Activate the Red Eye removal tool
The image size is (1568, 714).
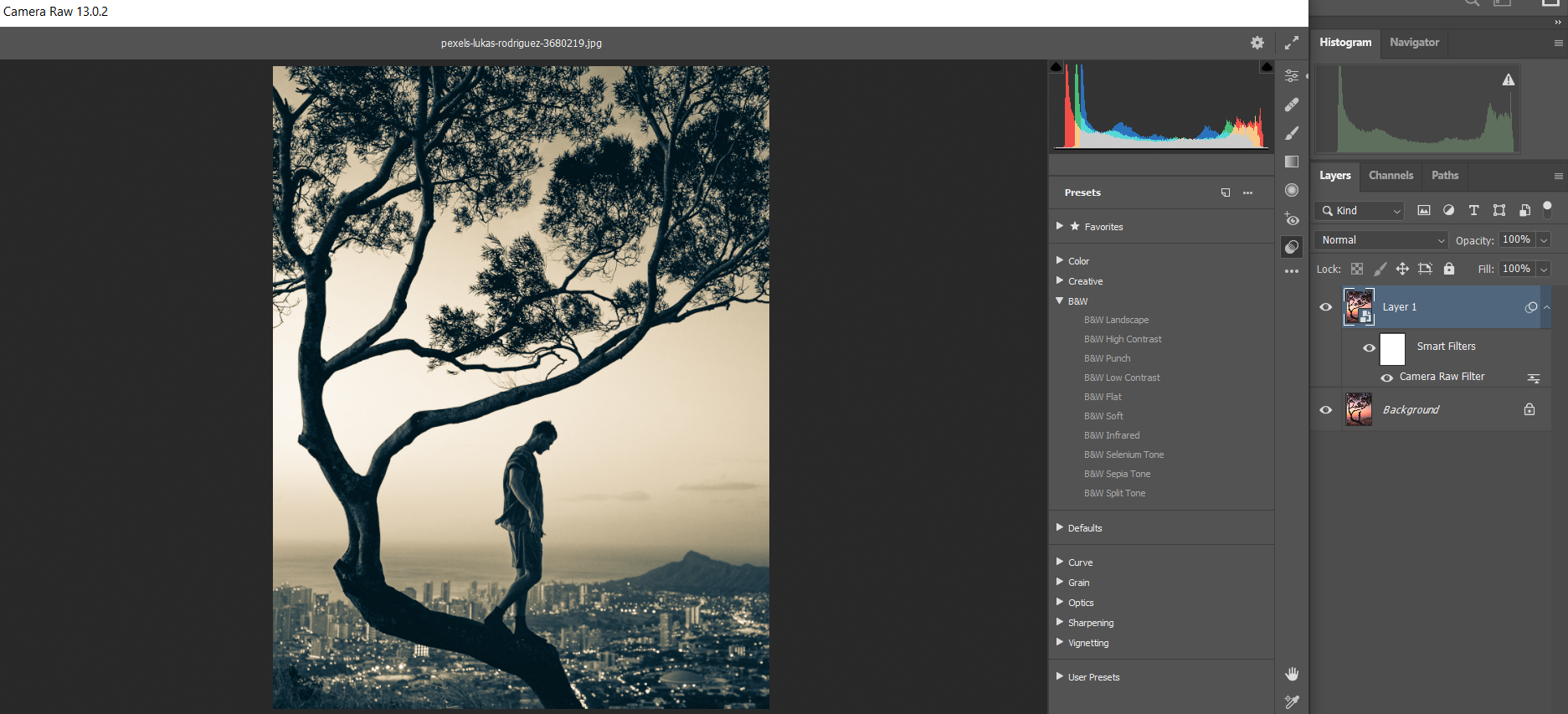pos(1292,219)
